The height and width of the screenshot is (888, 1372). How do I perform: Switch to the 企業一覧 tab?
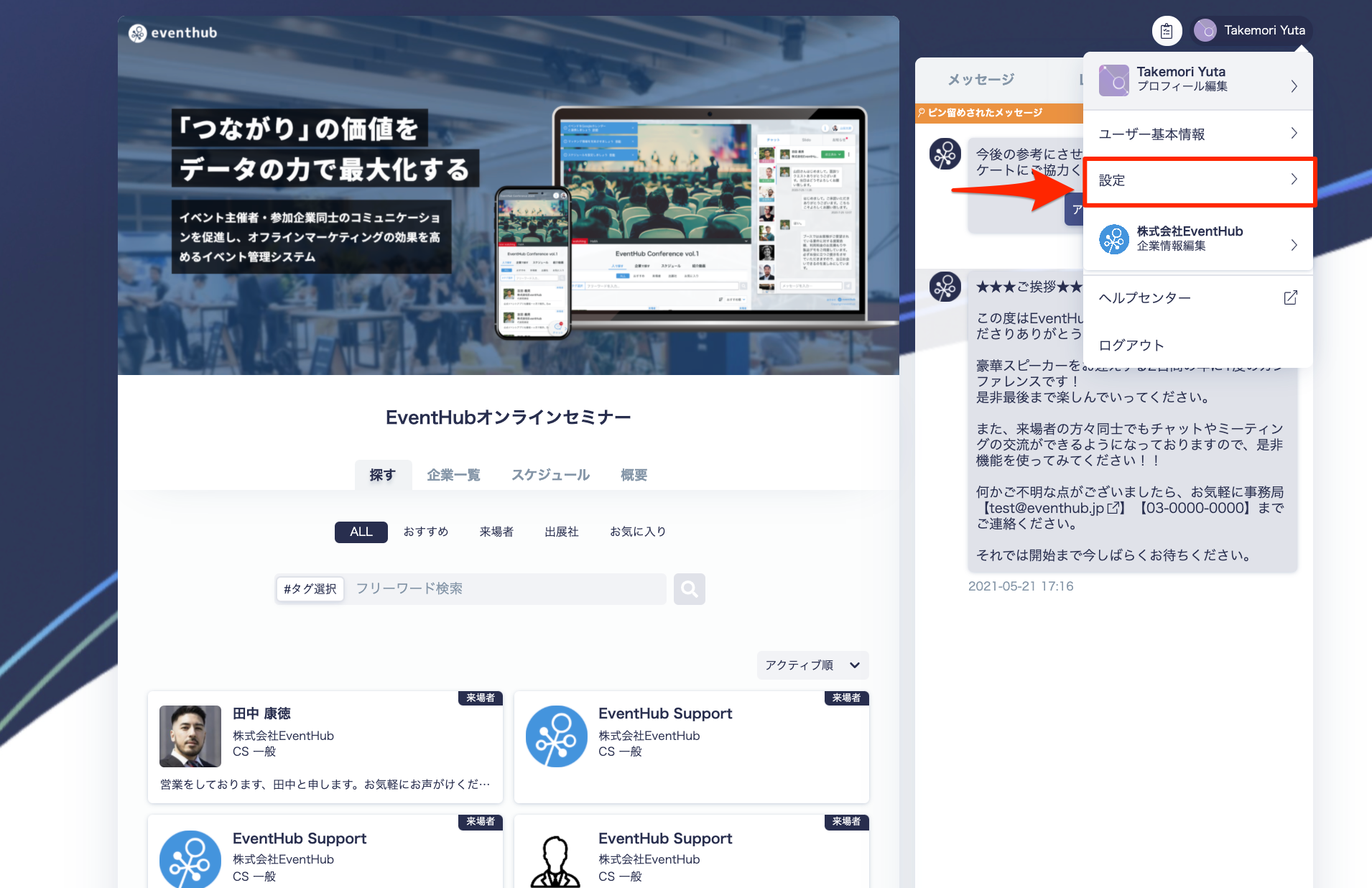coord(453,475)
